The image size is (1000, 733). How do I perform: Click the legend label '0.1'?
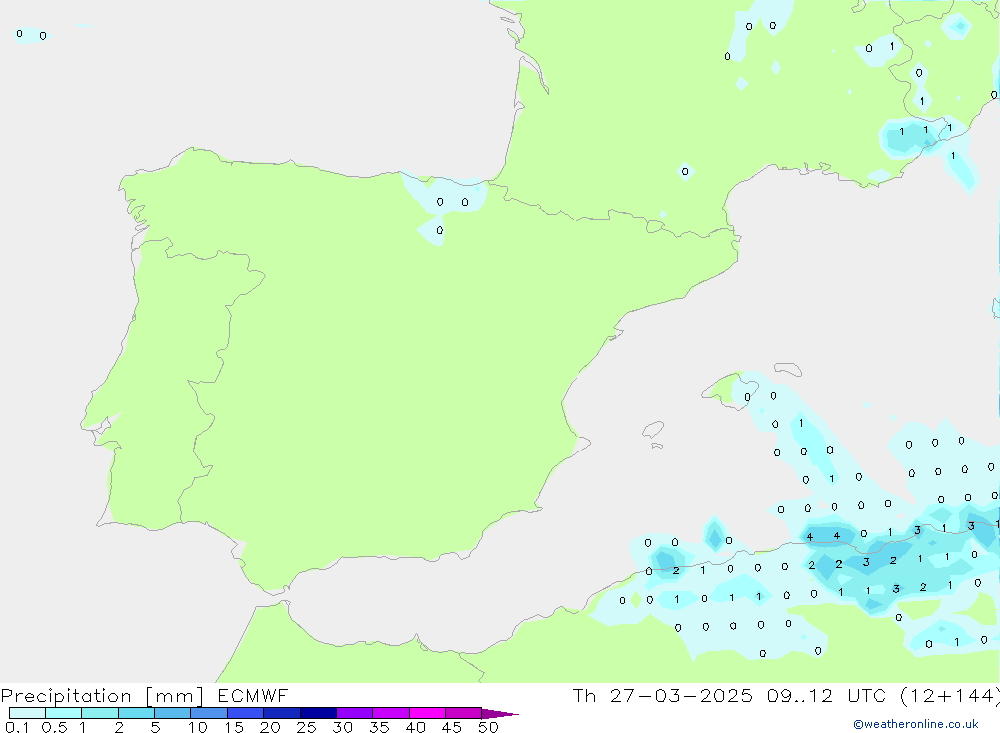click(x=17, y=727)
